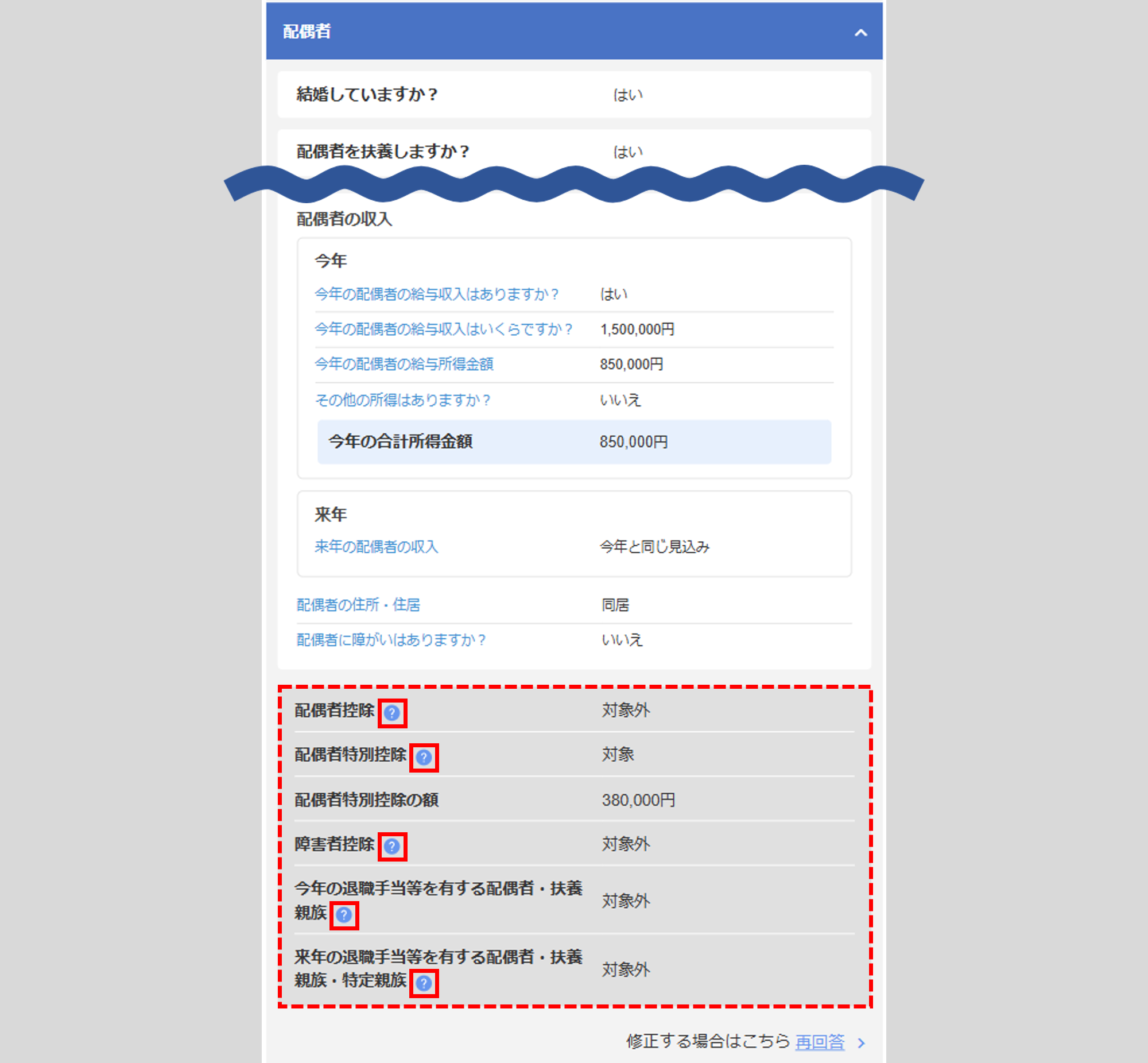
Task: Click 配偶者に障がいはありますか？ label
Action: [x=391, y=639]
